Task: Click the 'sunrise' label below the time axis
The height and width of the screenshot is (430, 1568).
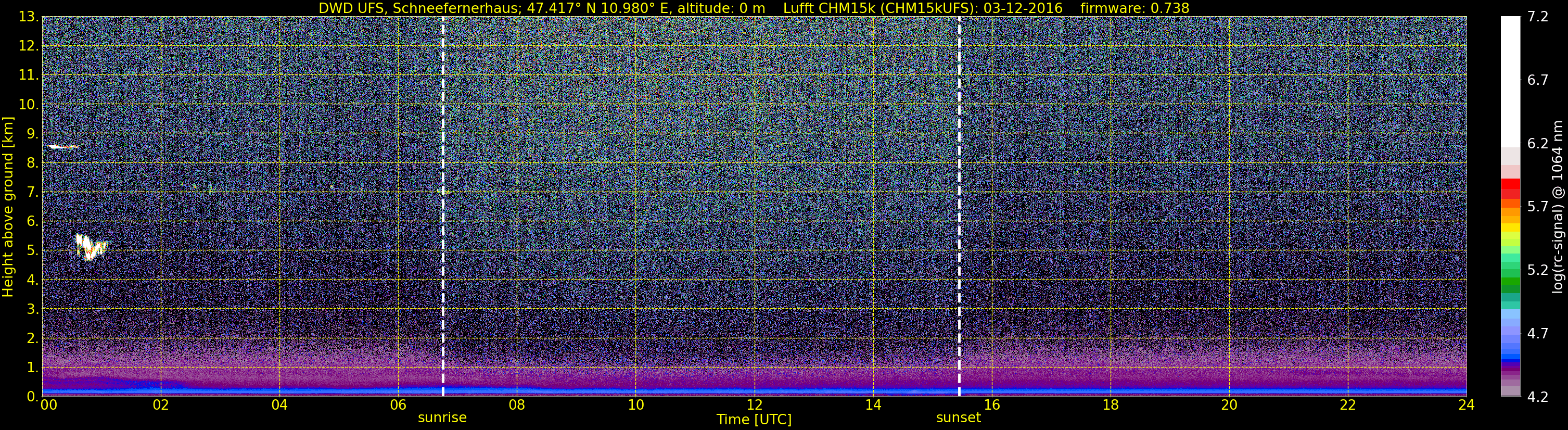Action: click(x=442, y=418)
